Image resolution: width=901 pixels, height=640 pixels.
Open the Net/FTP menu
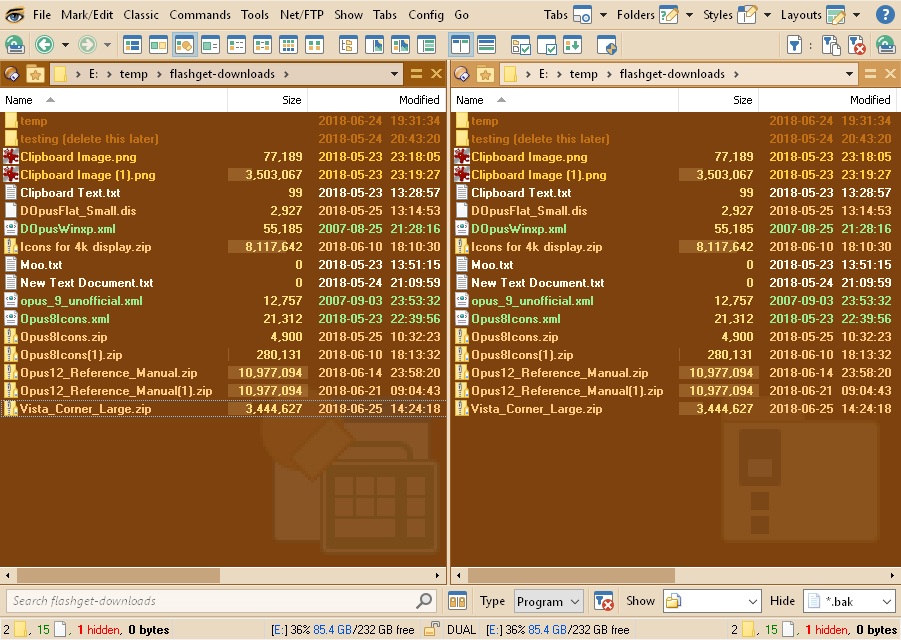tap(302, 15)
